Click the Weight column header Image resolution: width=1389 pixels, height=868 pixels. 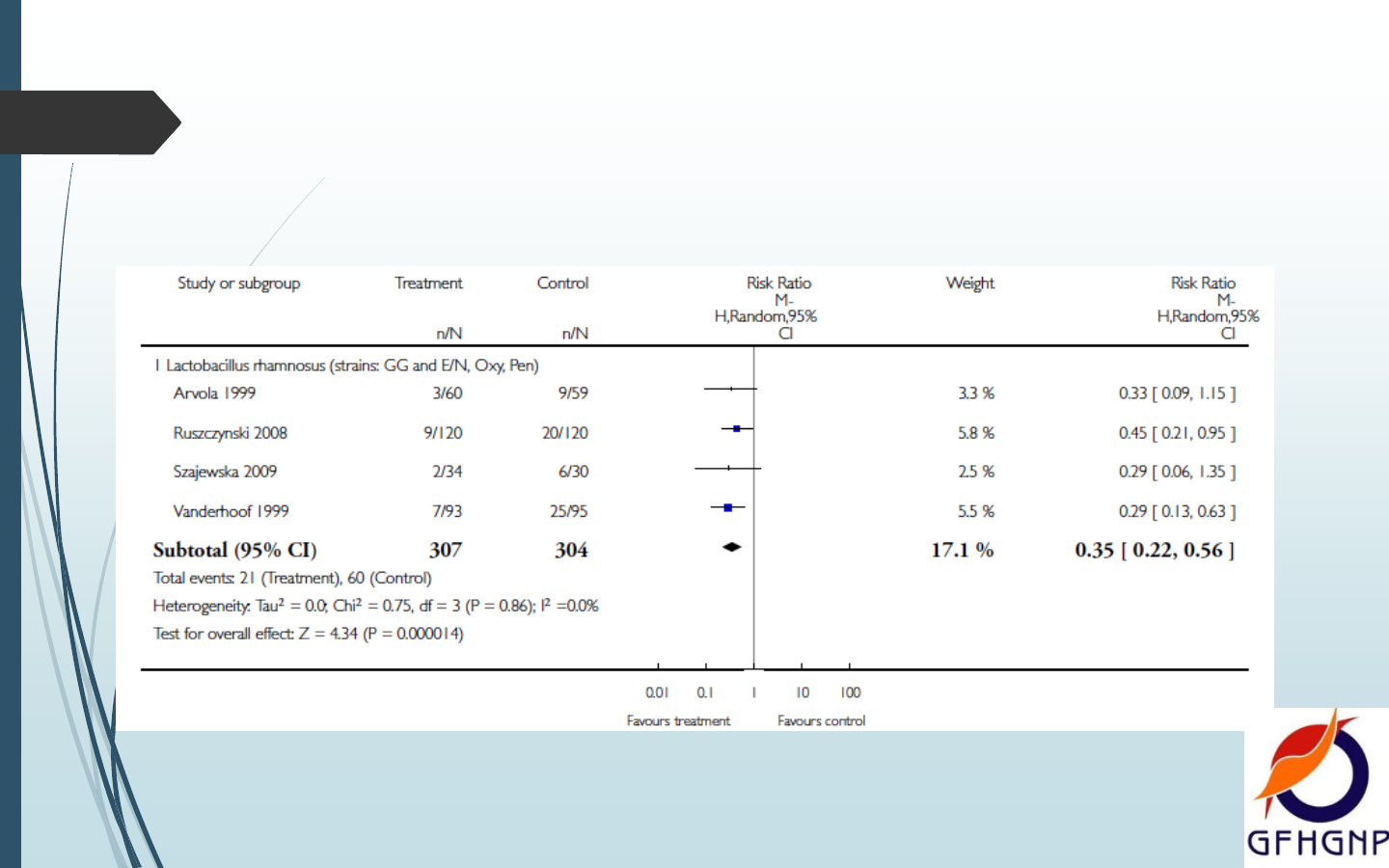(969, 284)
